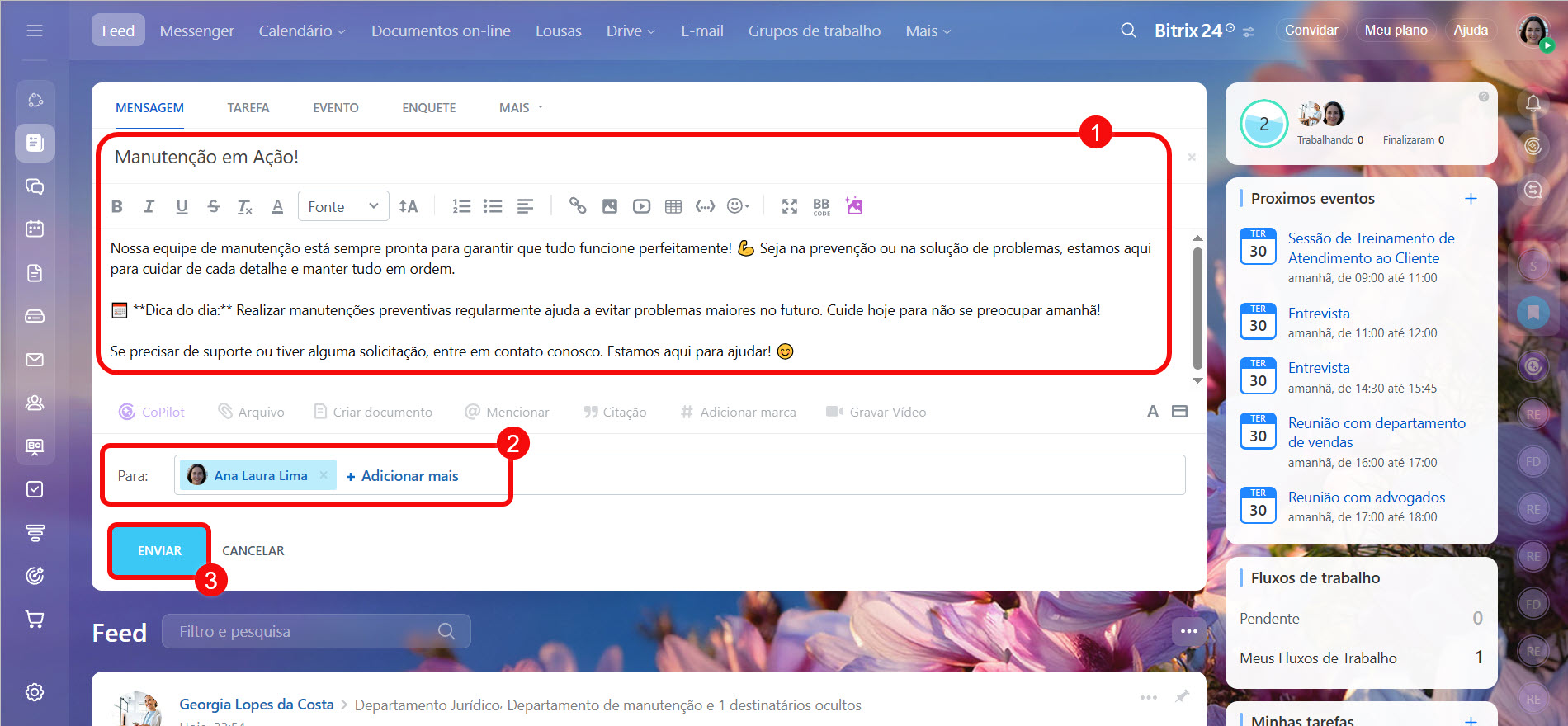Toggle italic text formatting

click(149, 206)
